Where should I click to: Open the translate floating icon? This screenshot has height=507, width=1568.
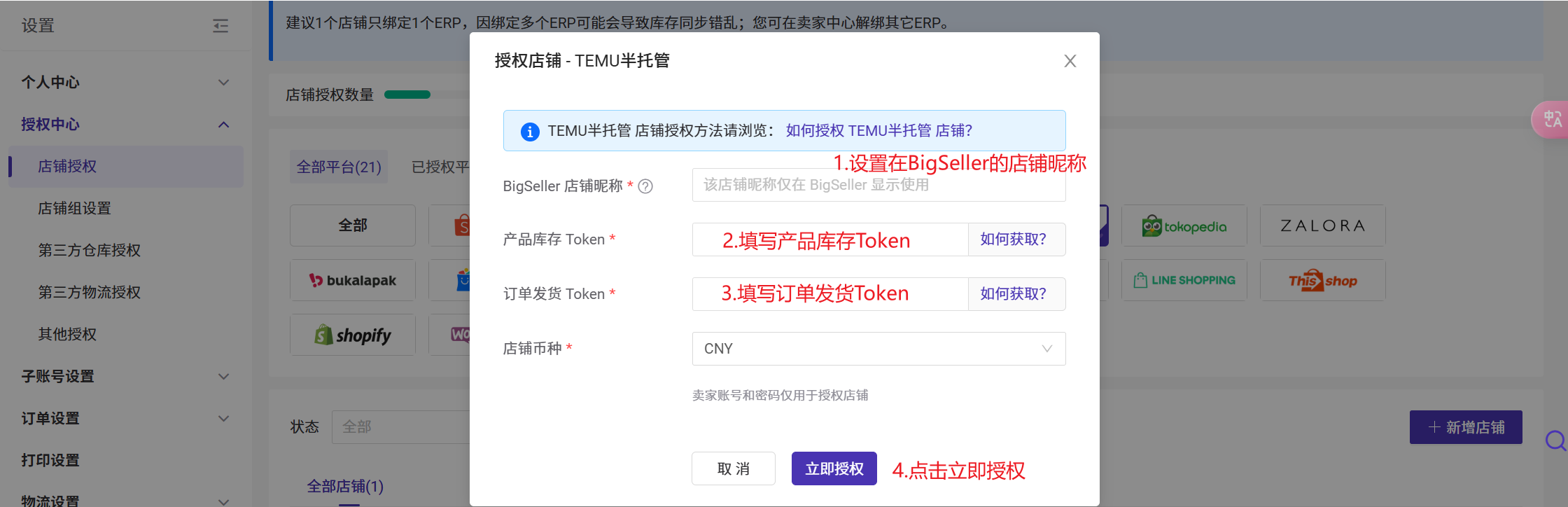coord(1551,119)
